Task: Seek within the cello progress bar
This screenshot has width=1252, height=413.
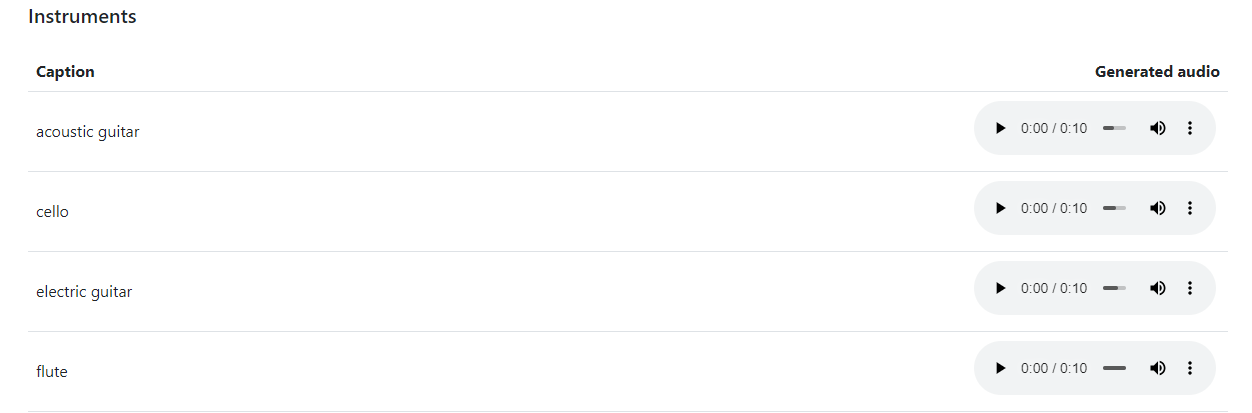Action: pos(1114,208)
